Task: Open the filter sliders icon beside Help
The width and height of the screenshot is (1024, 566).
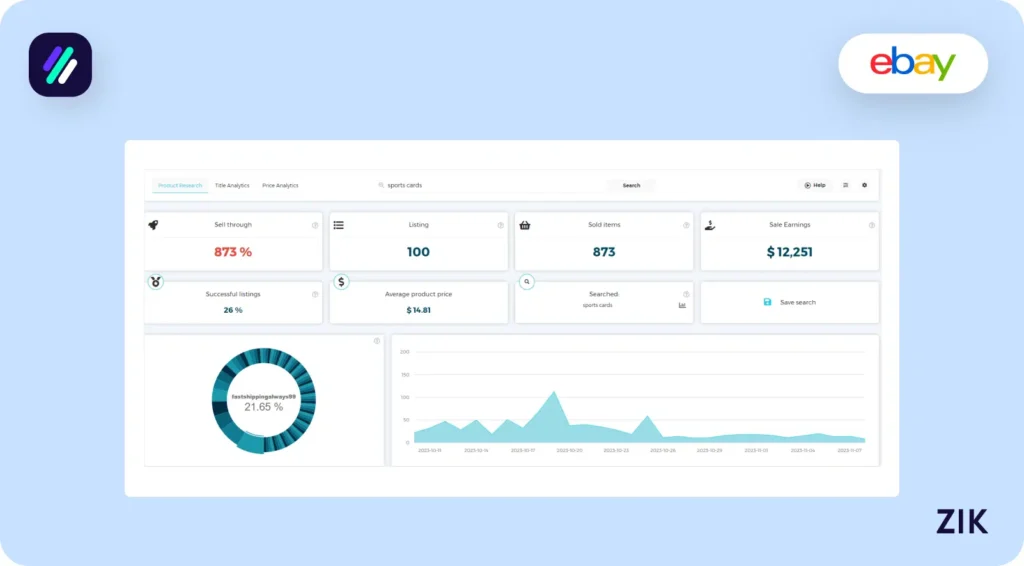Action: click(x=846, y=185)
